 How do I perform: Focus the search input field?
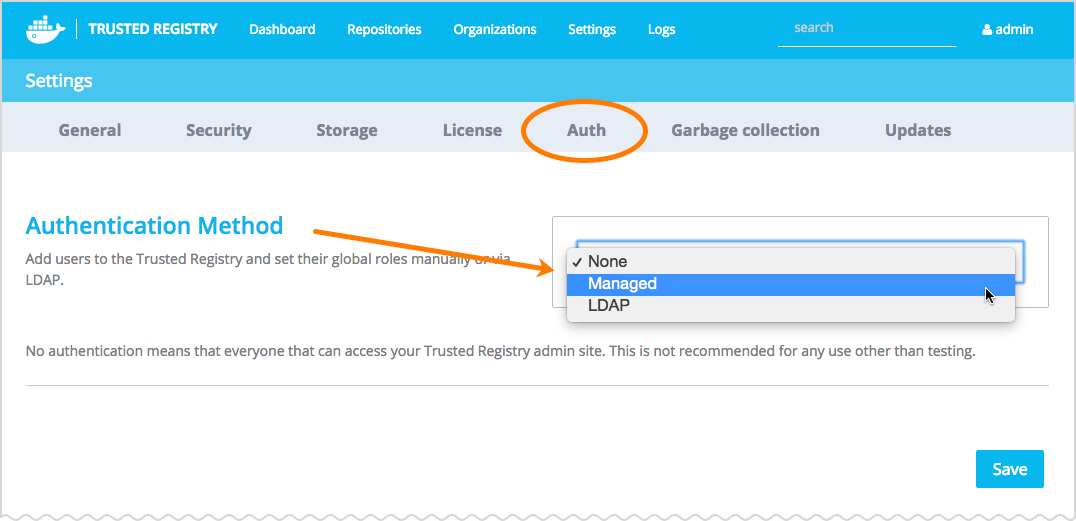(x=866, y=28)
